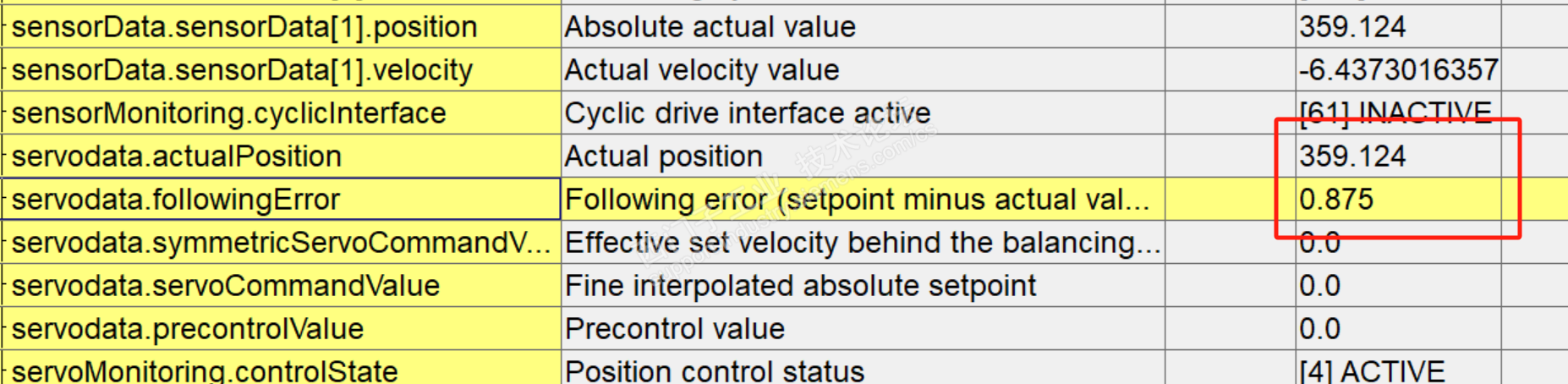Screen dimensions: 1568x384
Task: Click the 'Following error' description cell
Action: pos(858,200)
